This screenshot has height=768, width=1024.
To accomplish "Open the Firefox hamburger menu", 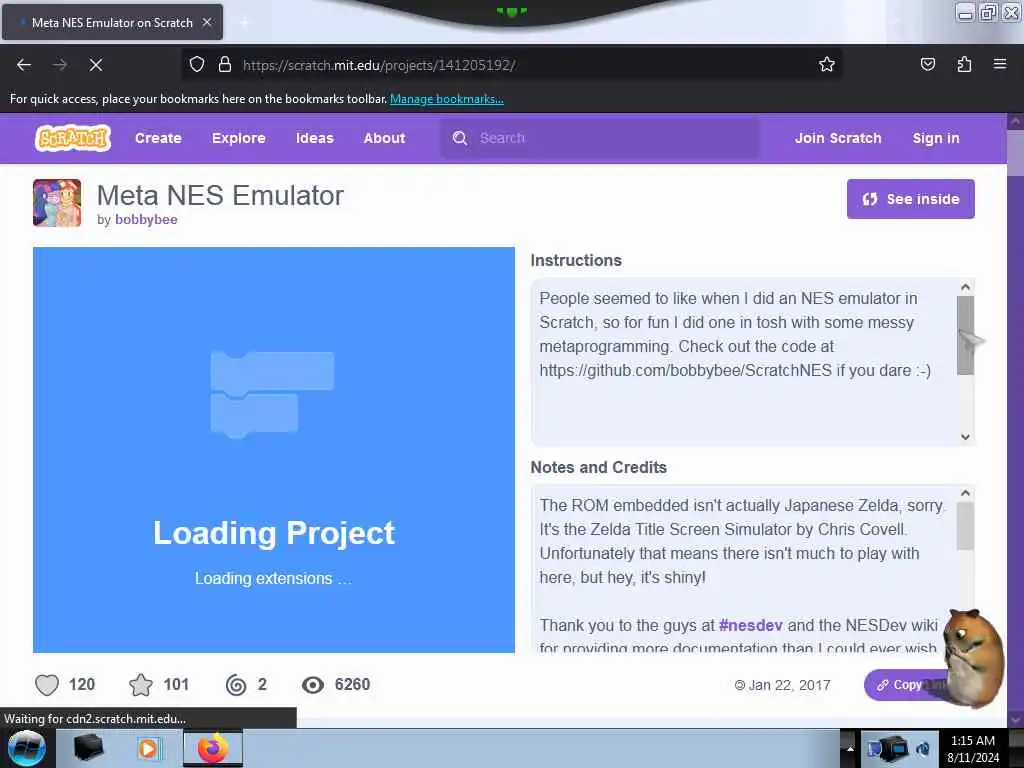I will coord(1000,64).
